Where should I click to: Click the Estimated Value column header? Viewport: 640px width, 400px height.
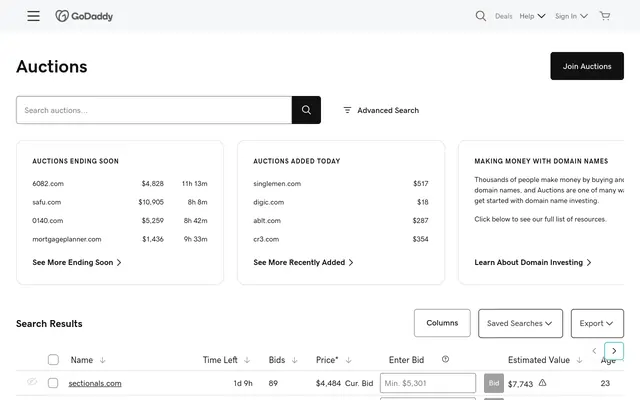pyautogui.click(x=539, y=360)
